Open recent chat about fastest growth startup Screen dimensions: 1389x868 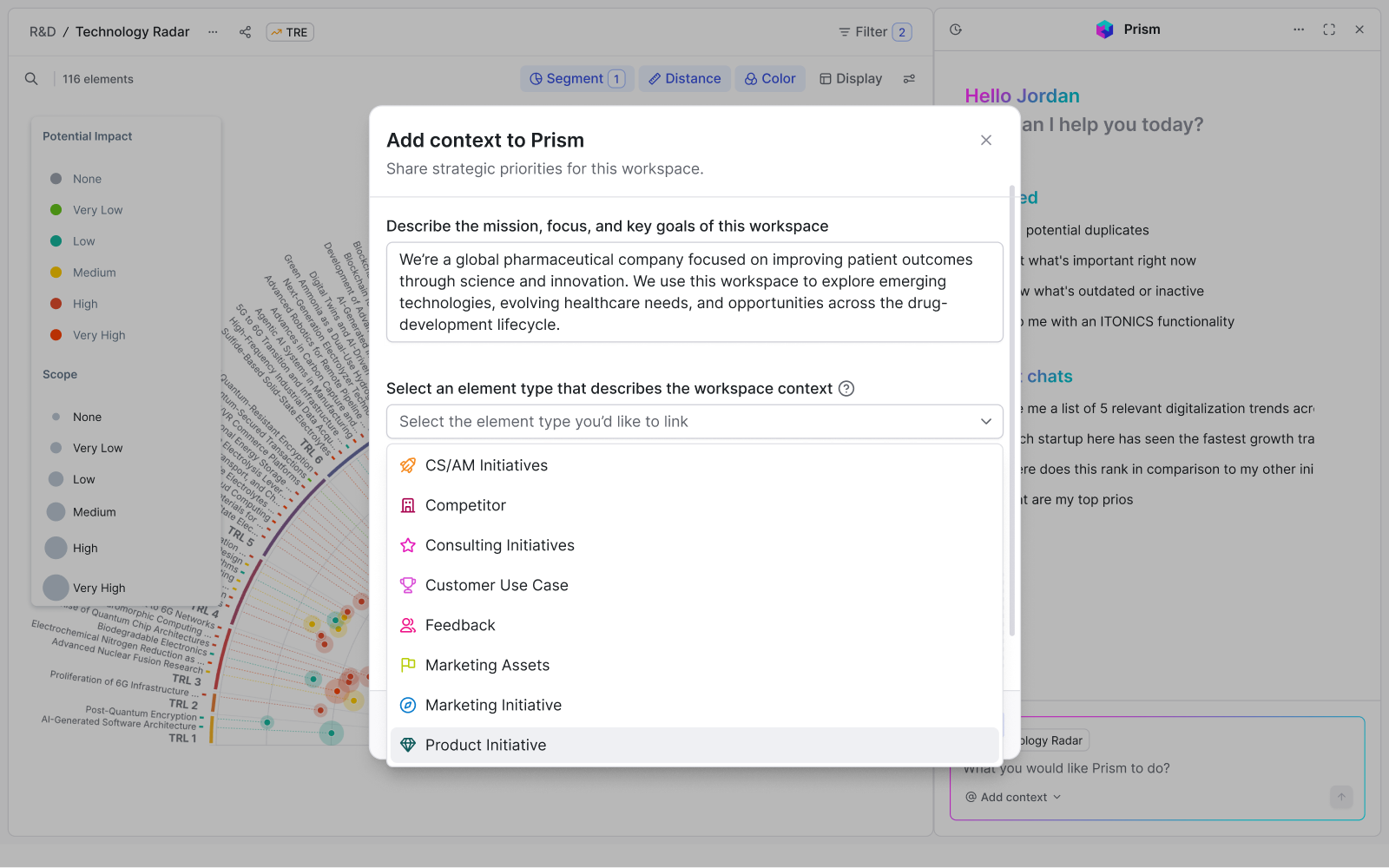click(1168, 438)
